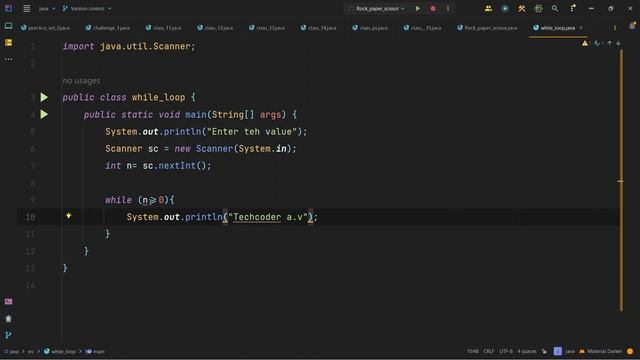This screenshot has height=360, width=640.
Task: Click breadcrumb 'main' in navigation bar
Action: [95, 351]
